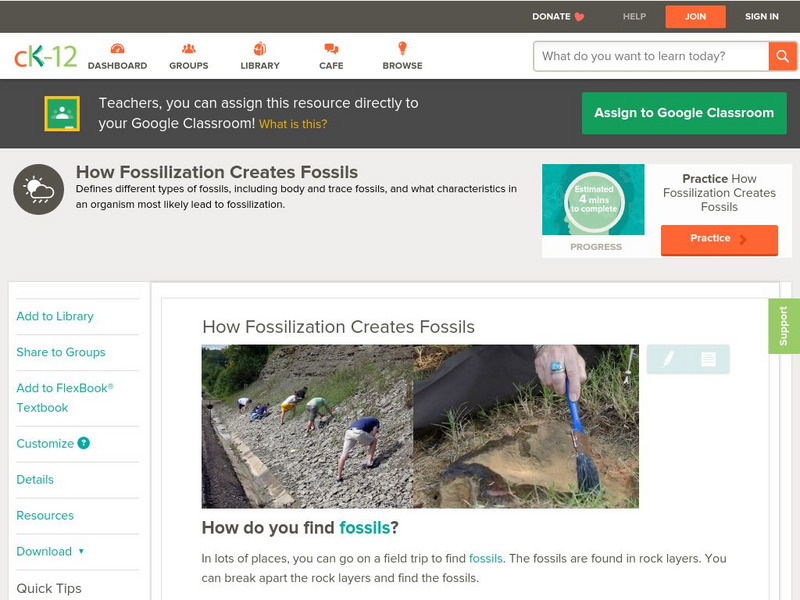Open the Library backpack icon
Screen dimensions: 800x600
pos(260,48)
